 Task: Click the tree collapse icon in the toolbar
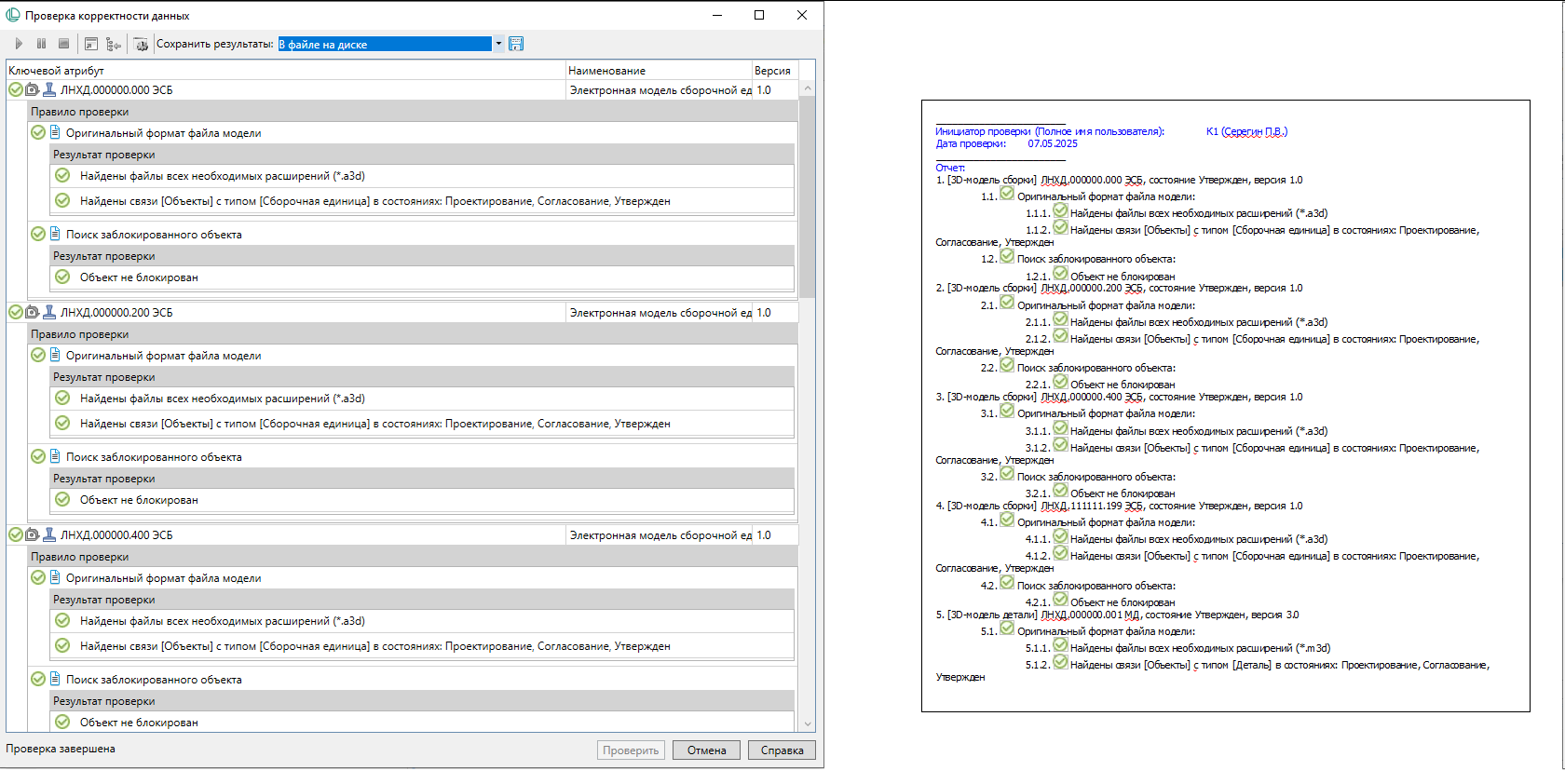point(114,44)
